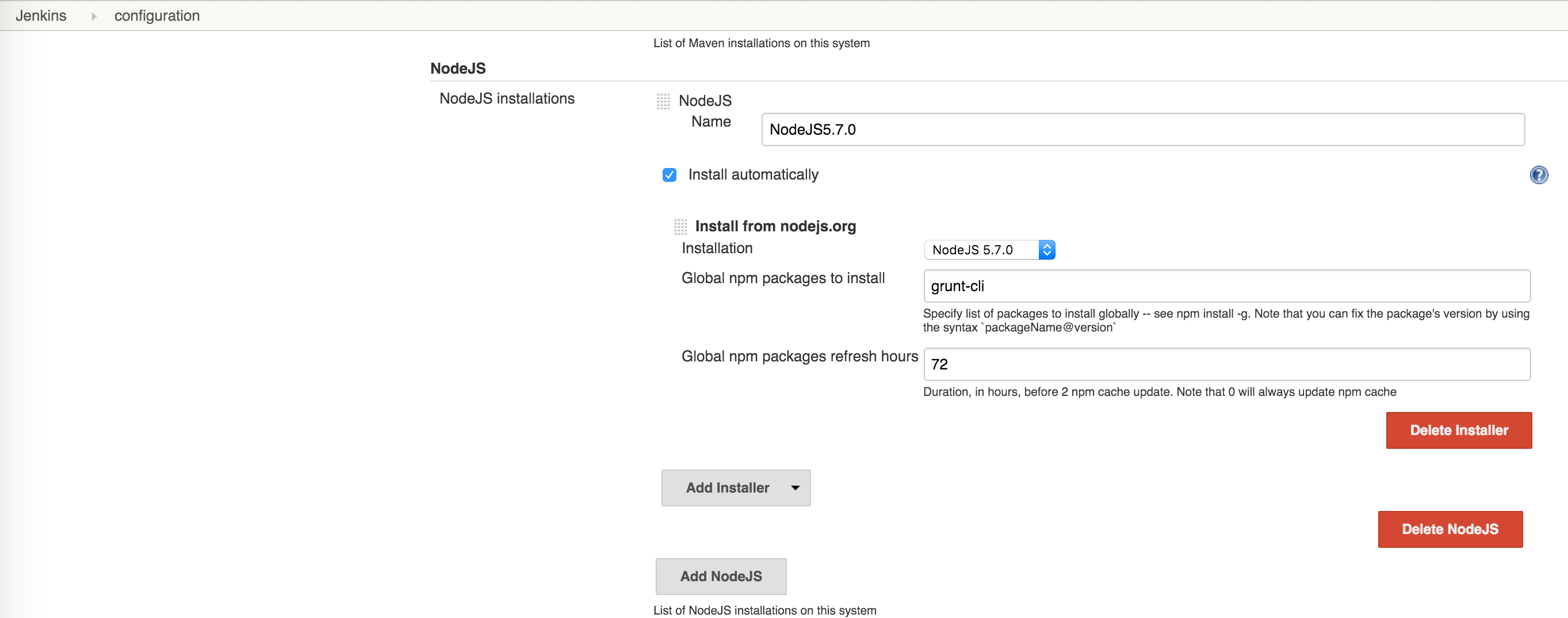The image size is (1568, 618).
Task: Click the stepper arrows on the version select
Action: pyautogui.click(x=1046, y=250)
